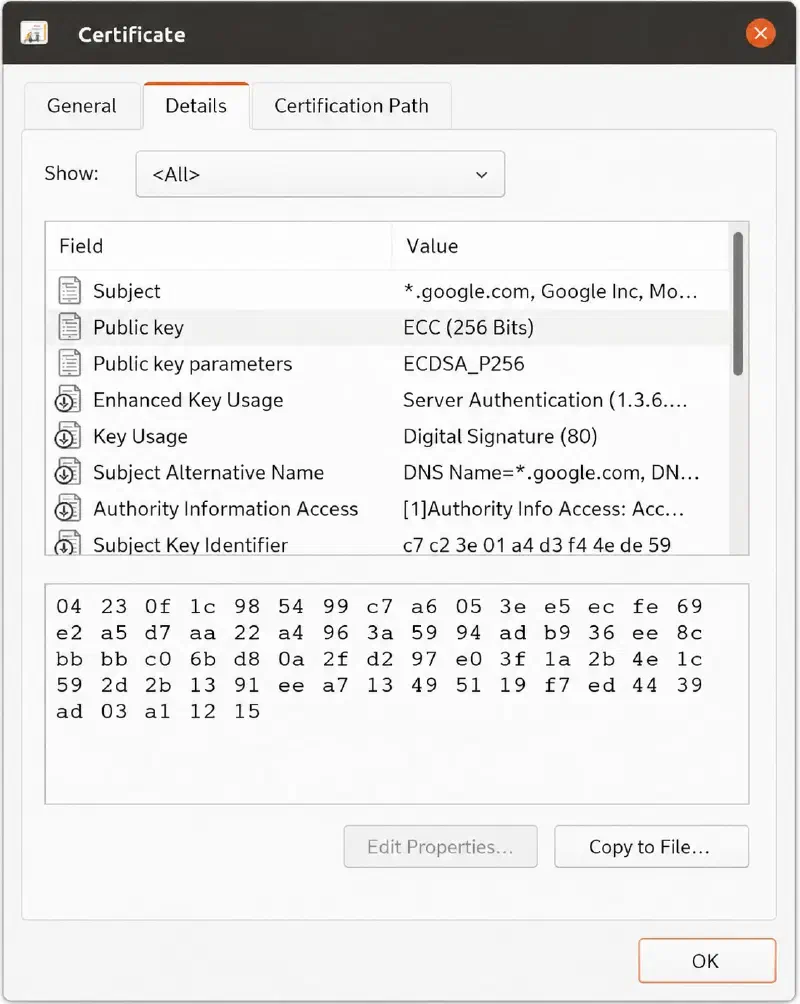The image size is (800, 1004).
Task: Select the Key Usage row label
Action: point(140,437)
